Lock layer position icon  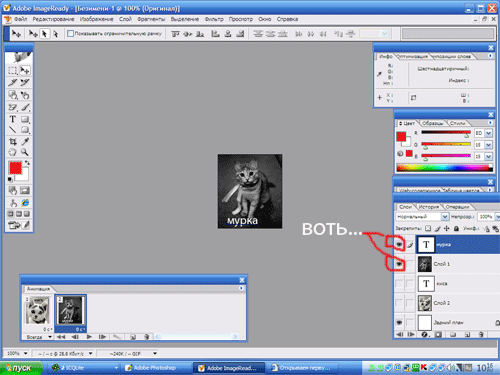[x=447, y=228]
